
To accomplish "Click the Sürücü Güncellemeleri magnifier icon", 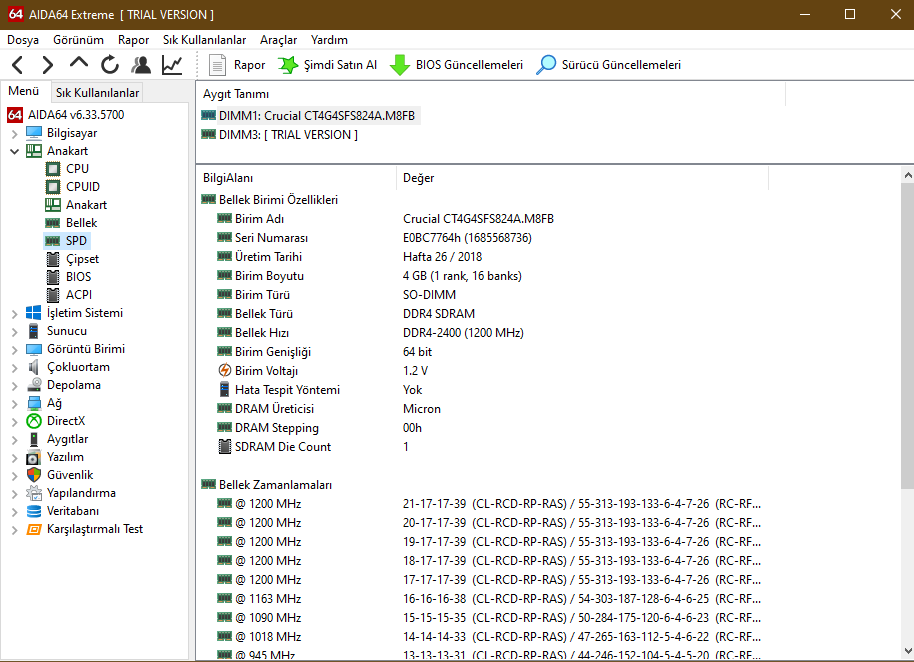I will click(546, 65).
